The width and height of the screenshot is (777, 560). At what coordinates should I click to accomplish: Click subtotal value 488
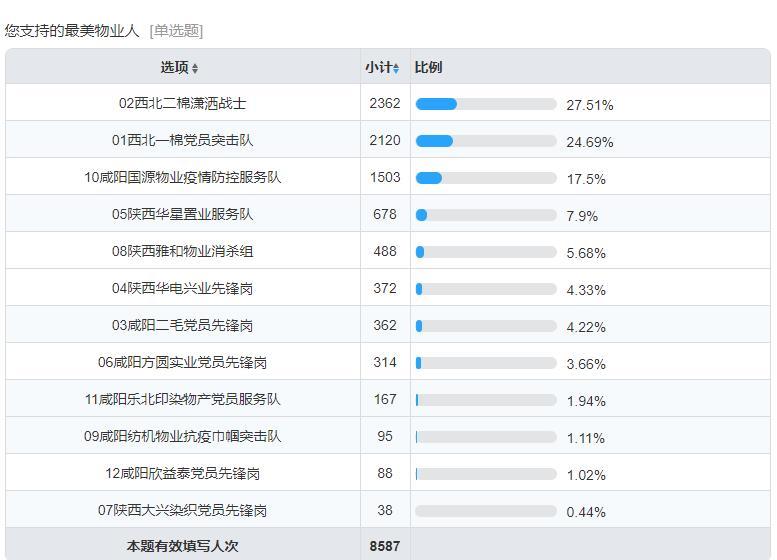click(385, 251)
